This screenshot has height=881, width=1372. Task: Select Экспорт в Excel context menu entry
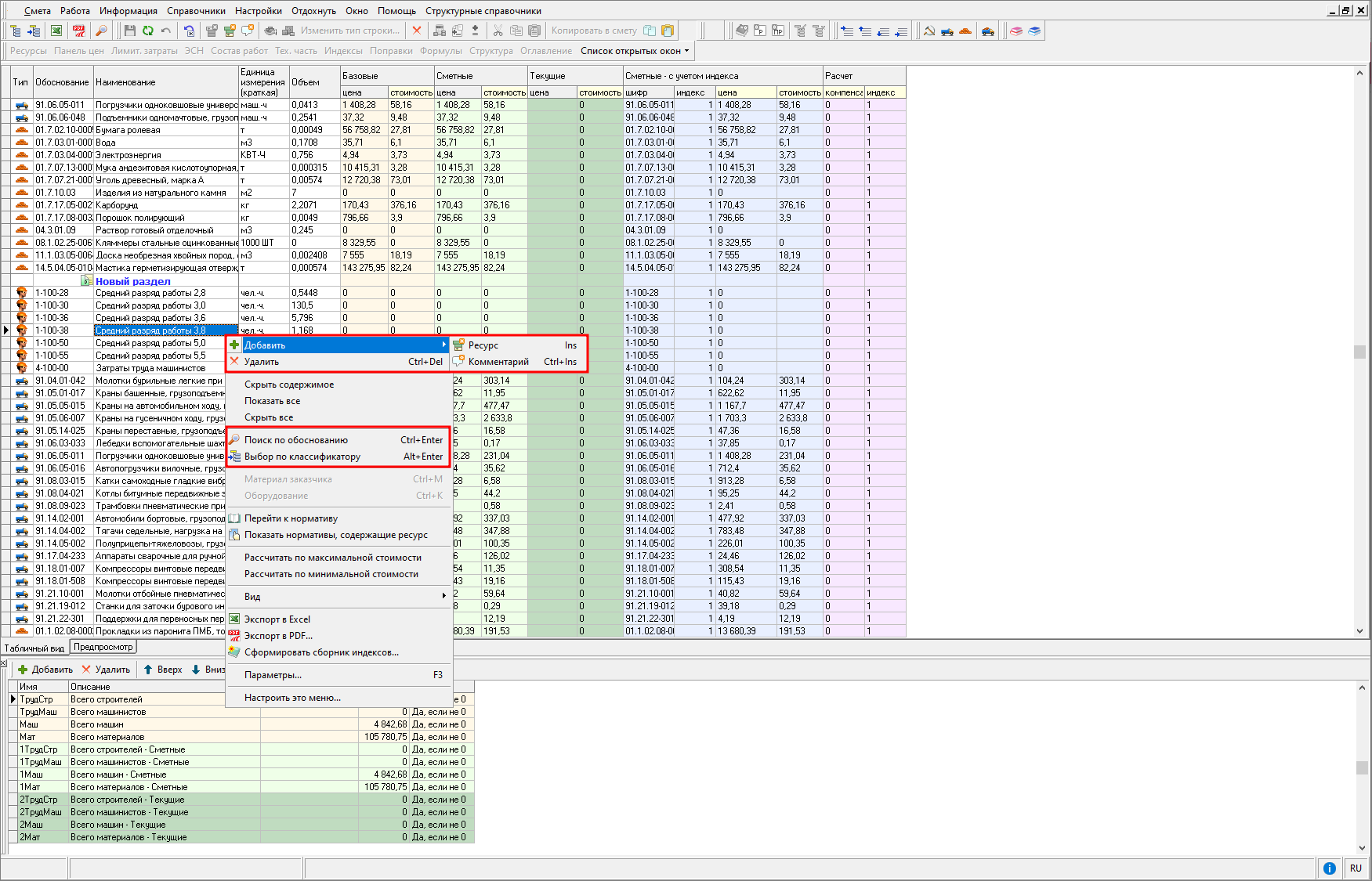pyautogui.click(x=277, y=619)
